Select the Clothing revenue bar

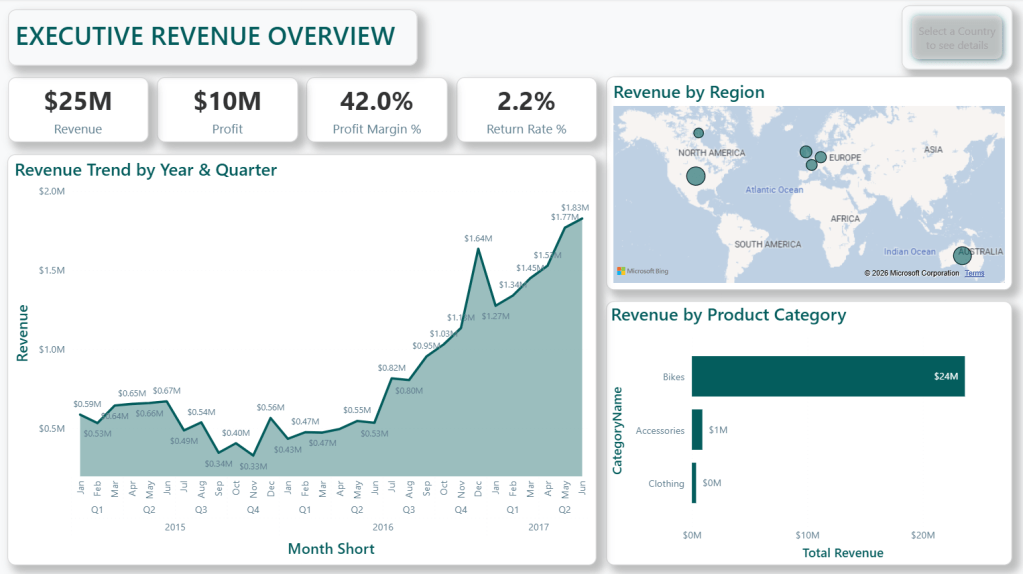pos(693,483)
